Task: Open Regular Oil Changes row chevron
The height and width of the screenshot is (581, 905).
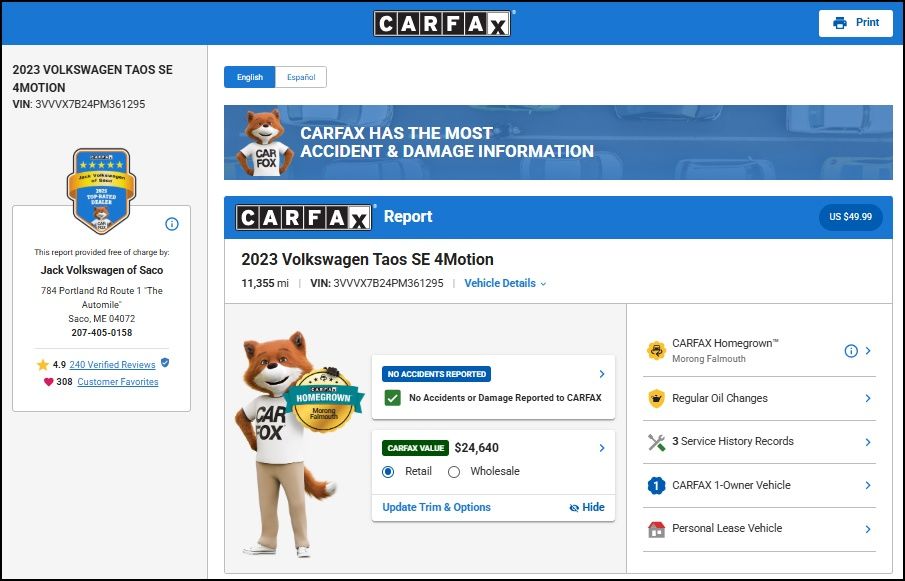Action: click(868, 398)
